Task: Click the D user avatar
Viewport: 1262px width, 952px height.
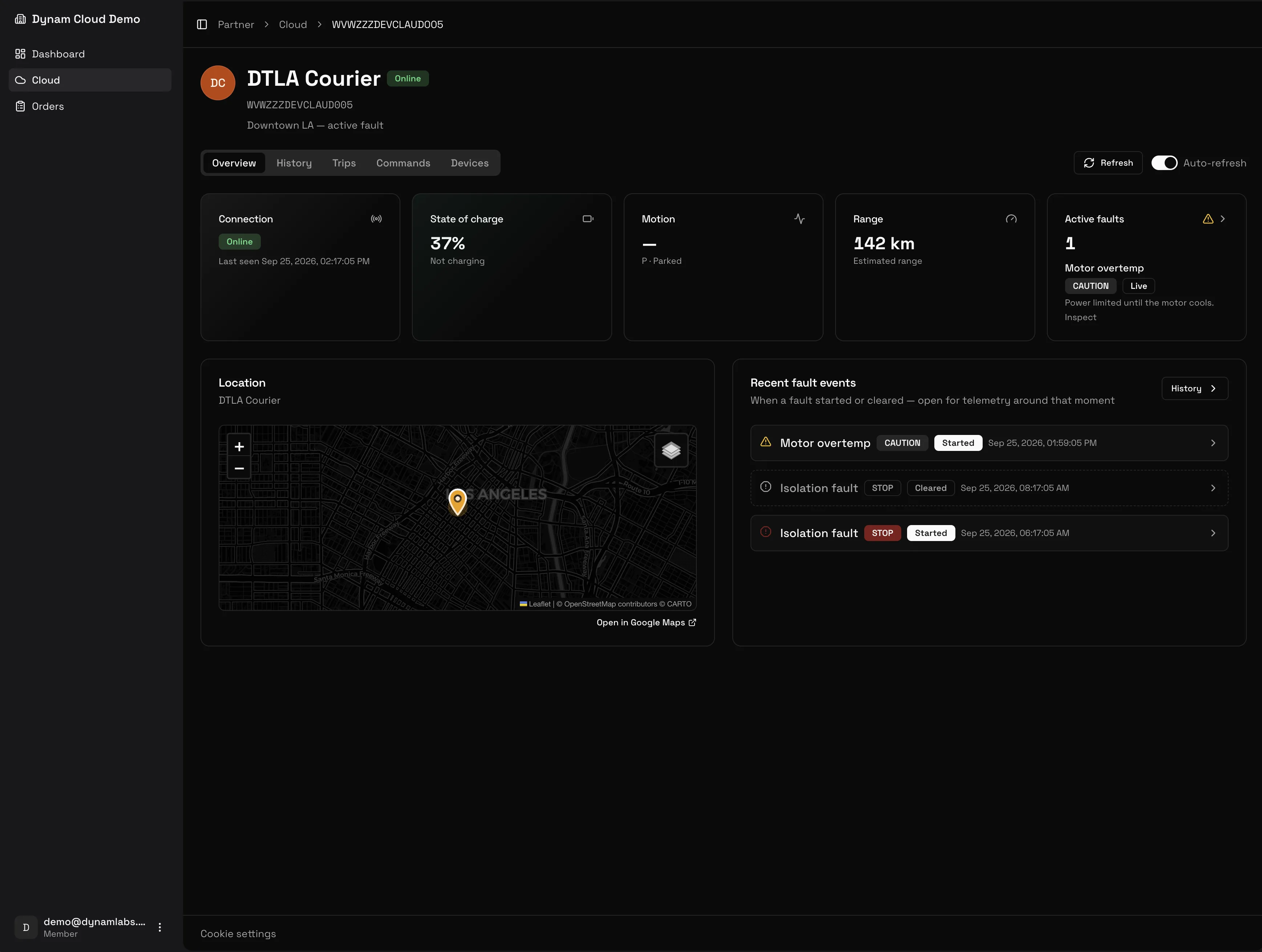Action: coord(26,927)
